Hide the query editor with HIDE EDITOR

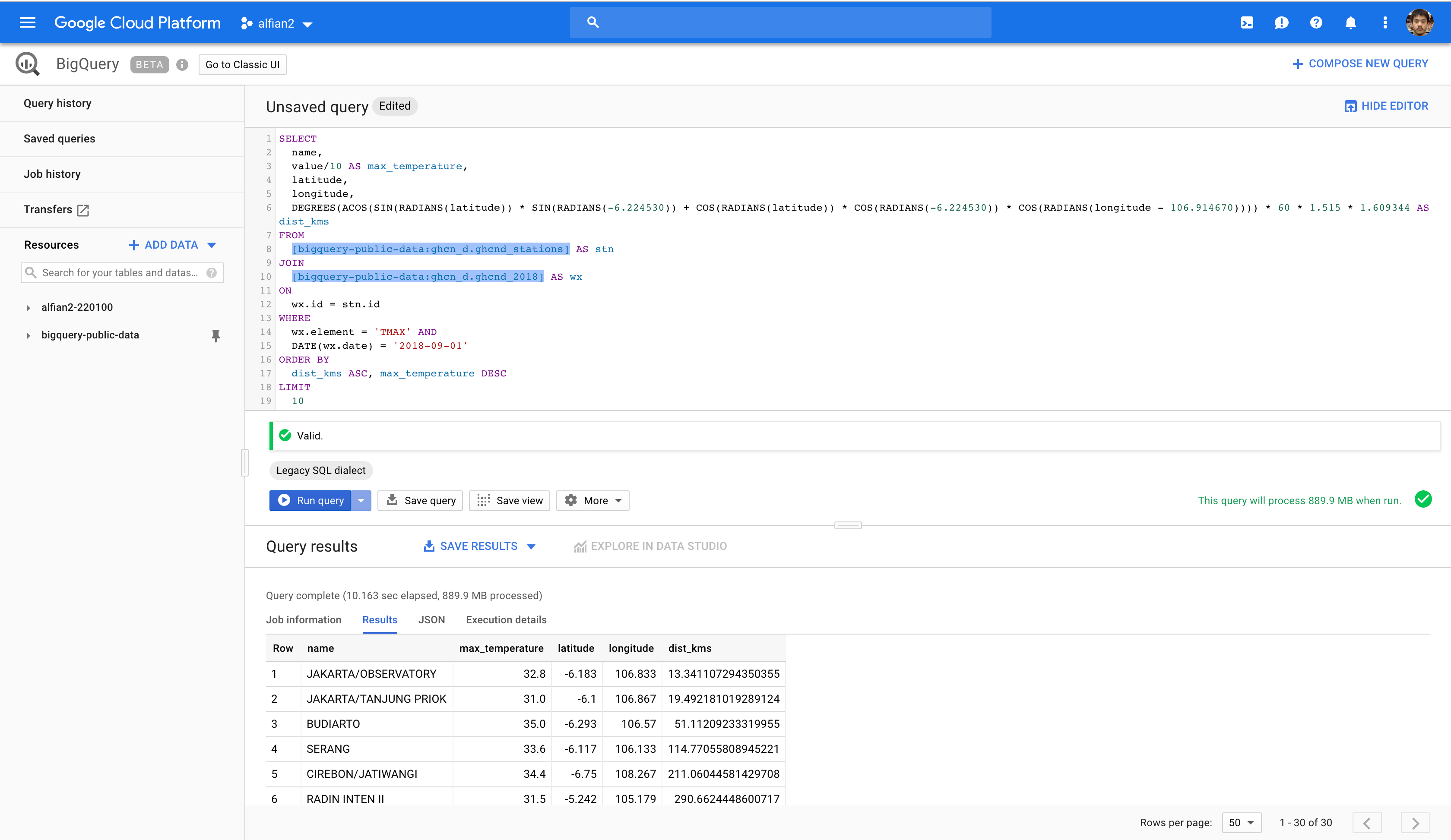pos(1386,106)
